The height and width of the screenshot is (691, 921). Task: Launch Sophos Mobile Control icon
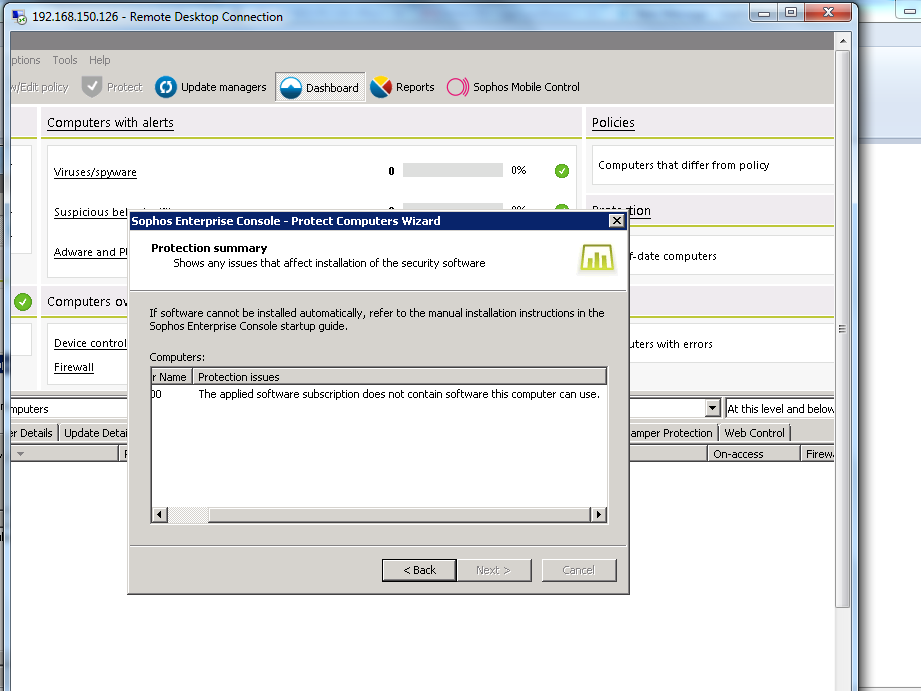pyautogui.click(x=458, y=87)
